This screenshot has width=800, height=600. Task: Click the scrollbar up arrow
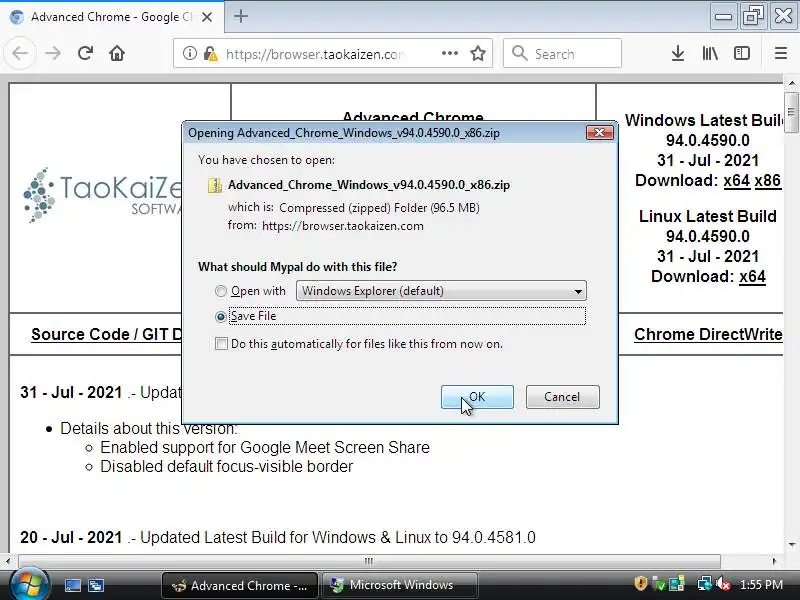pyautogui.click(x=791, y=83)
